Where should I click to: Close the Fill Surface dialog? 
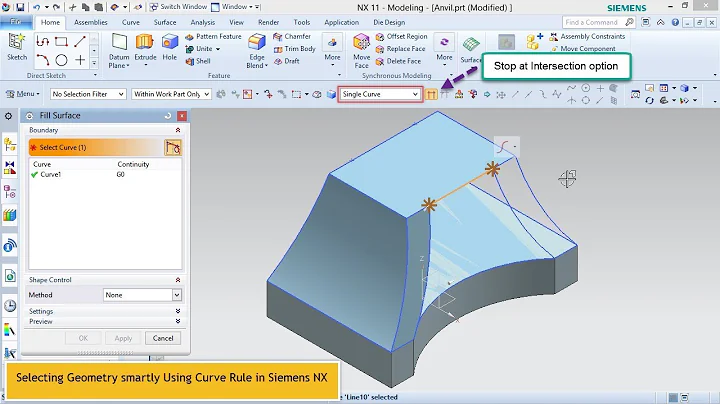coord(182,116)
